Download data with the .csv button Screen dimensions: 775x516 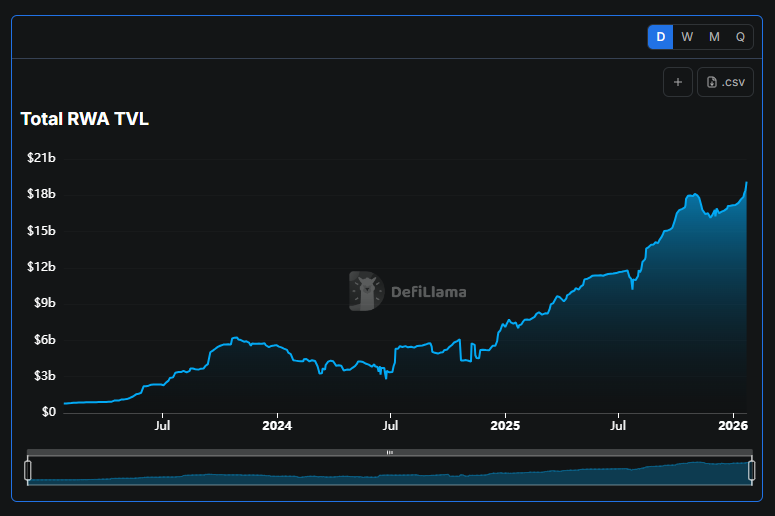725,82
